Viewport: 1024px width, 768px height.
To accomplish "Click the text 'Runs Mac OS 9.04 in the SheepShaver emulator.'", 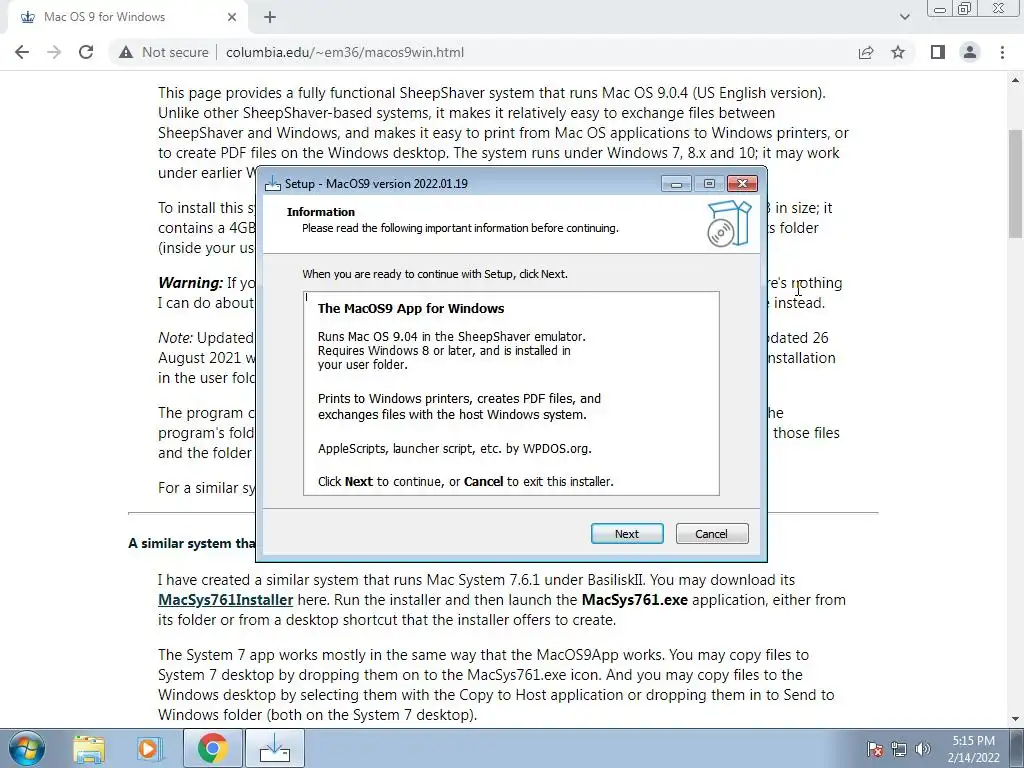I will (452, 336).
